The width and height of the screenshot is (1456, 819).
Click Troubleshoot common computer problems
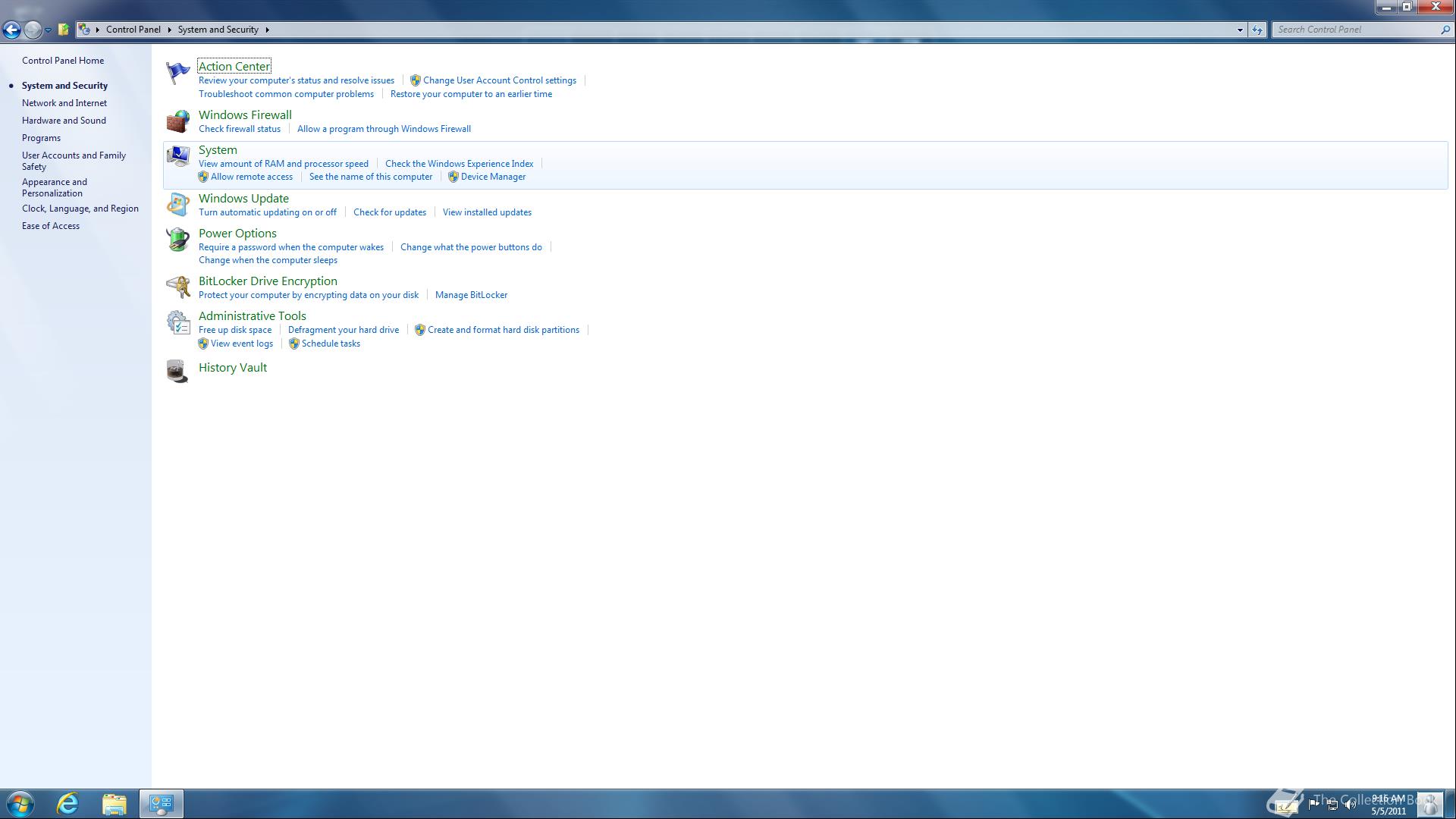click(x=286, y=94)
